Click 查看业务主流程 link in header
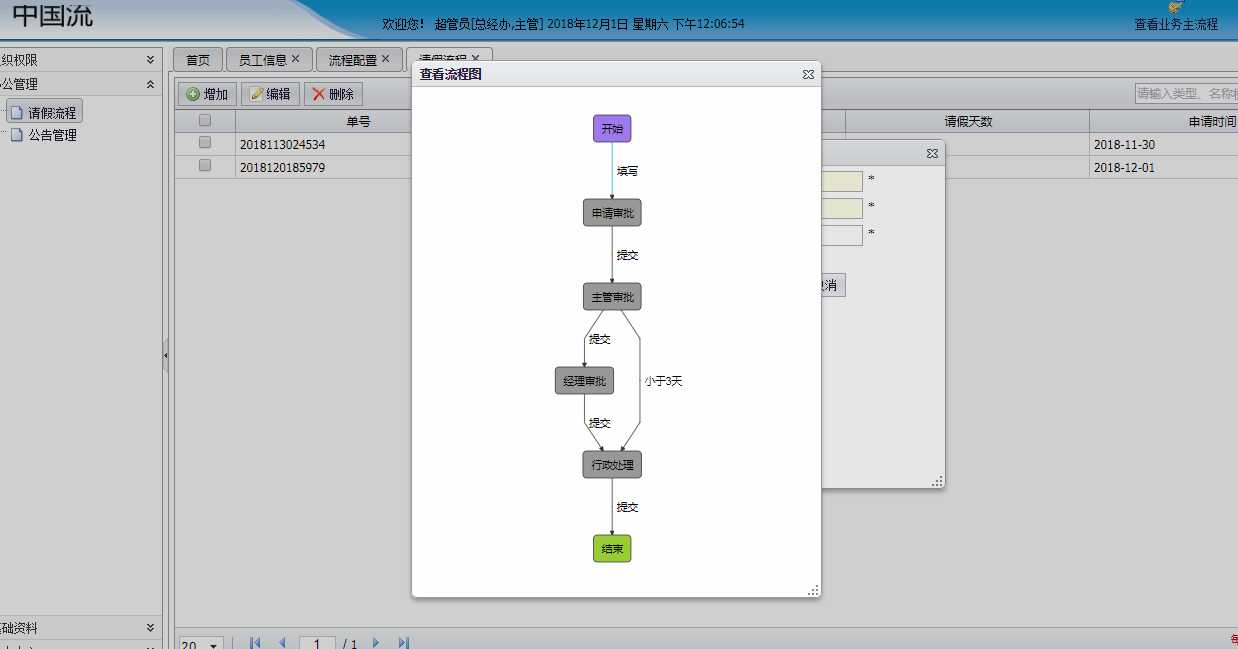The width and height of the screenshot is (1238, 649). pos(1175,24)
